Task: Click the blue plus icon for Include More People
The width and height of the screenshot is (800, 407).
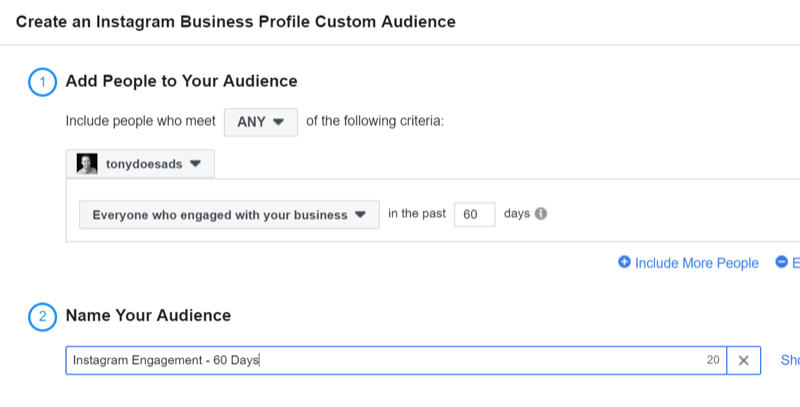Action: click(x=624, y=263)
